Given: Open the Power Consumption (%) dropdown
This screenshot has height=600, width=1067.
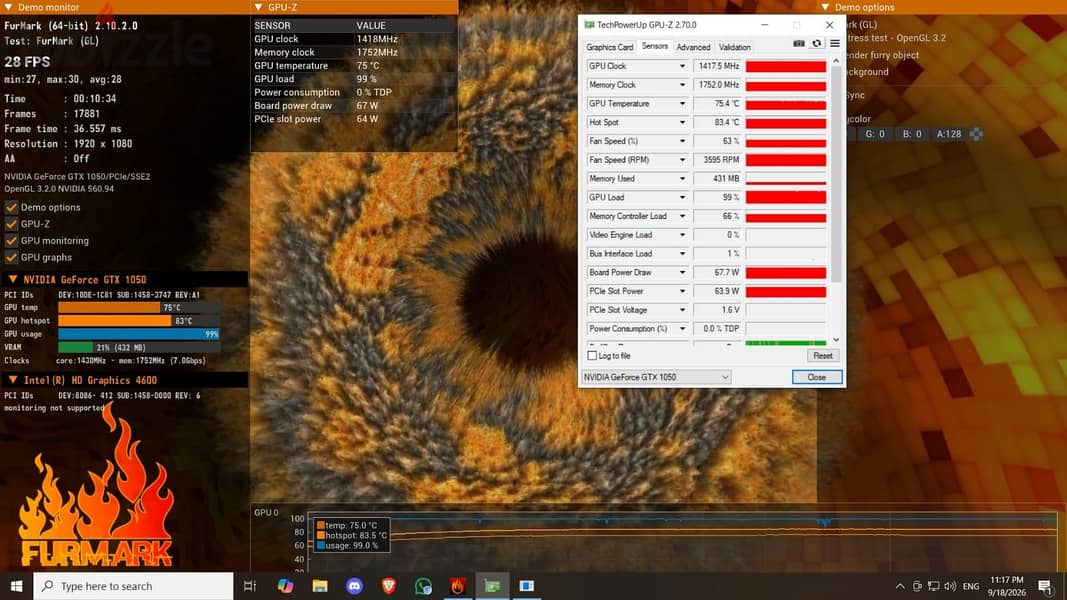Looking at the screenshot, I should point(682,329).
